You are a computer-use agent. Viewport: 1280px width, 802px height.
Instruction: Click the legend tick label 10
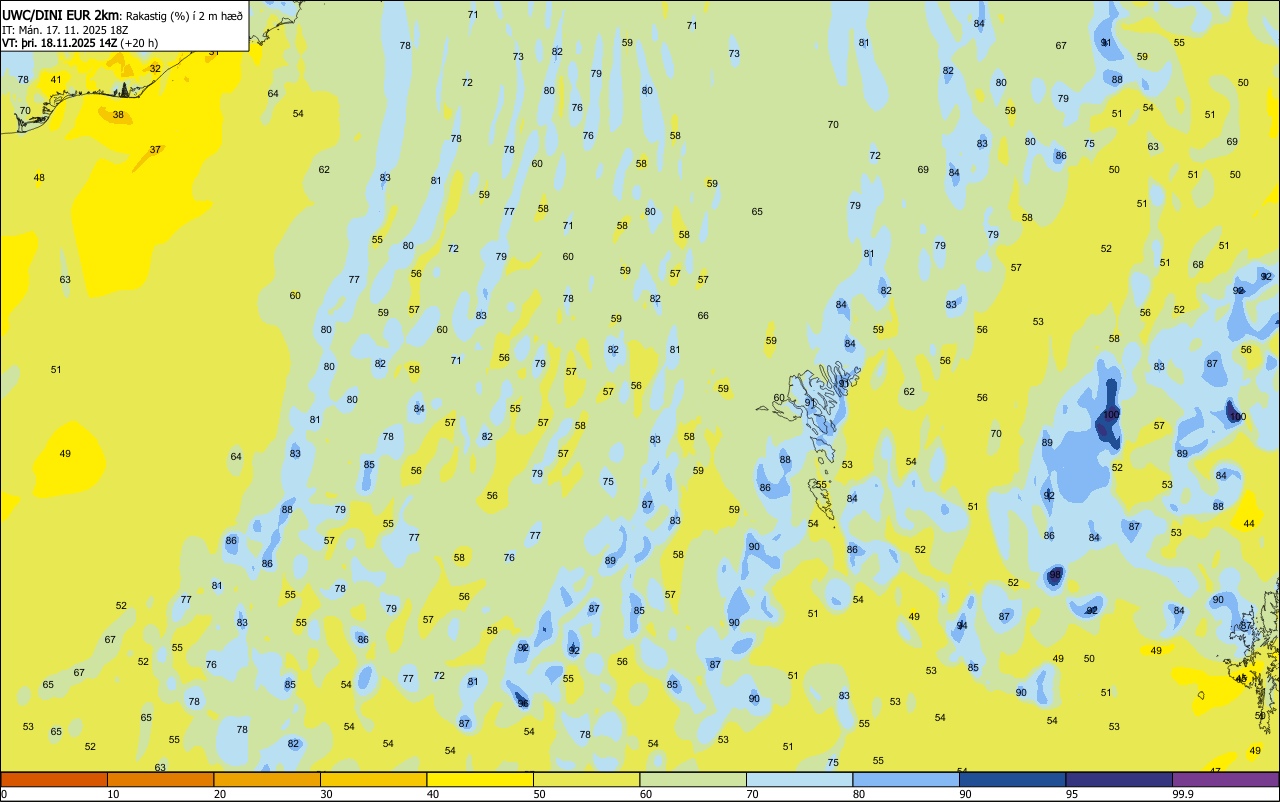point(113,794)
